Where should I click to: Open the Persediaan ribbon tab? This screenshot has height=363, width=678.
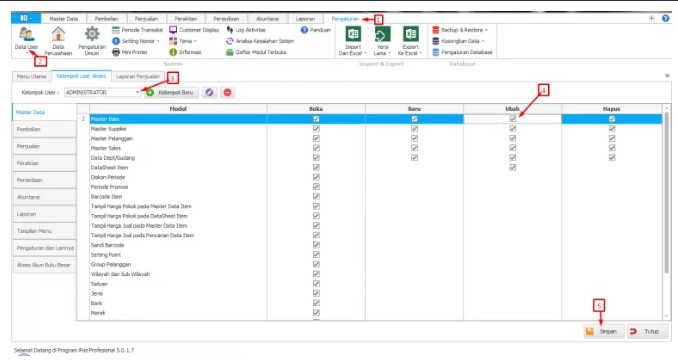(x=226, y=19)
